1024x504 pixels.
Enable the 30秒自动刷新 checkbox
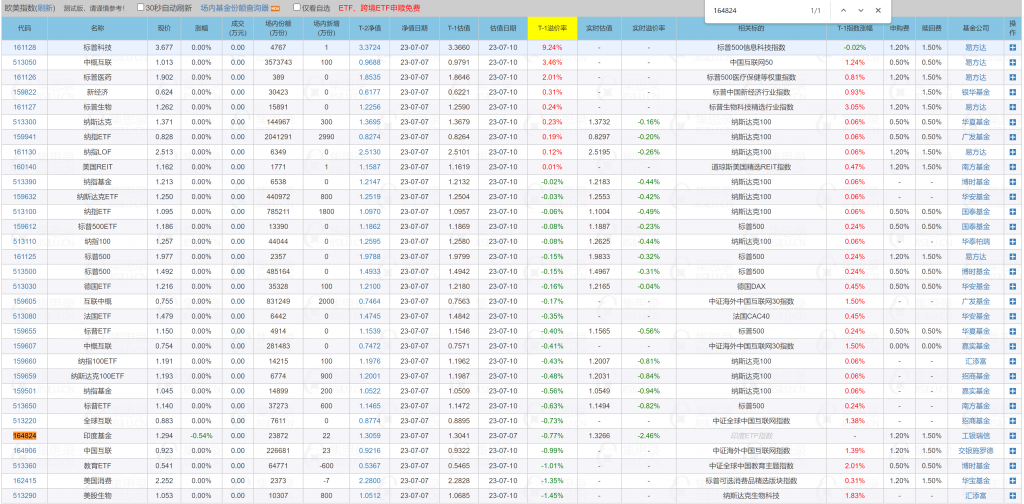pos(140,8)
